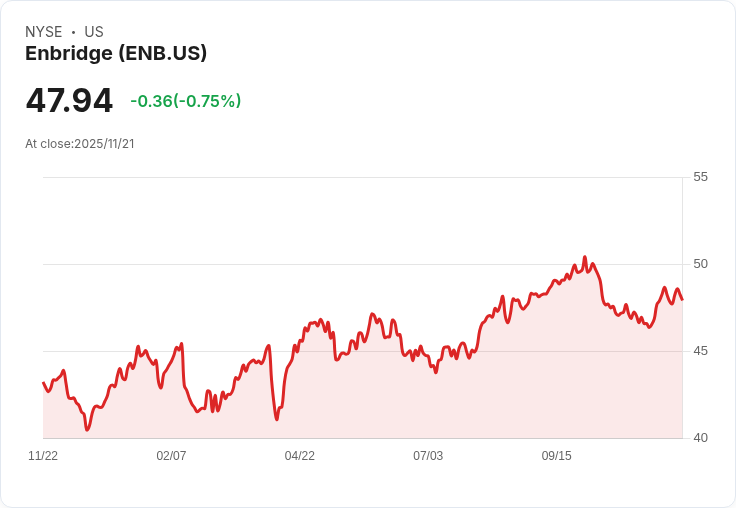This screenshot has width=736, height=508.
Task: Click the 40 price level label
Action: click(x=700, y=438)
